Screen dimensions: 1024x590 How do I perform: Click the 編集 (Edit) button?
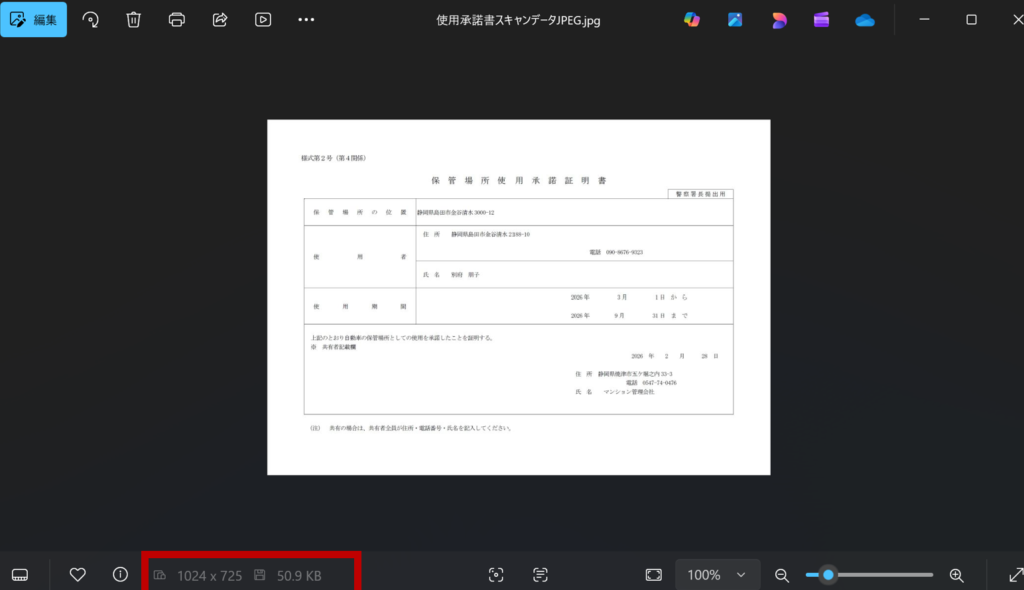(x=34, y=19)
